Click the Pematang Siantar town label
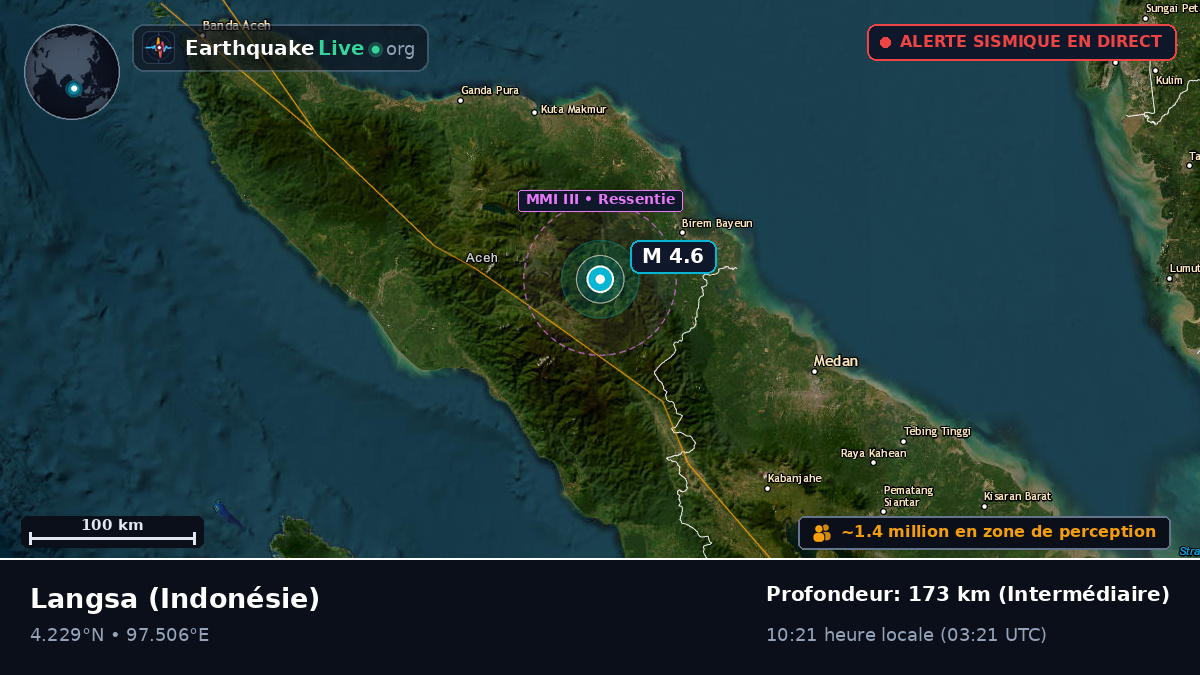Viewport: 1200px width, 675px height. 908,496
